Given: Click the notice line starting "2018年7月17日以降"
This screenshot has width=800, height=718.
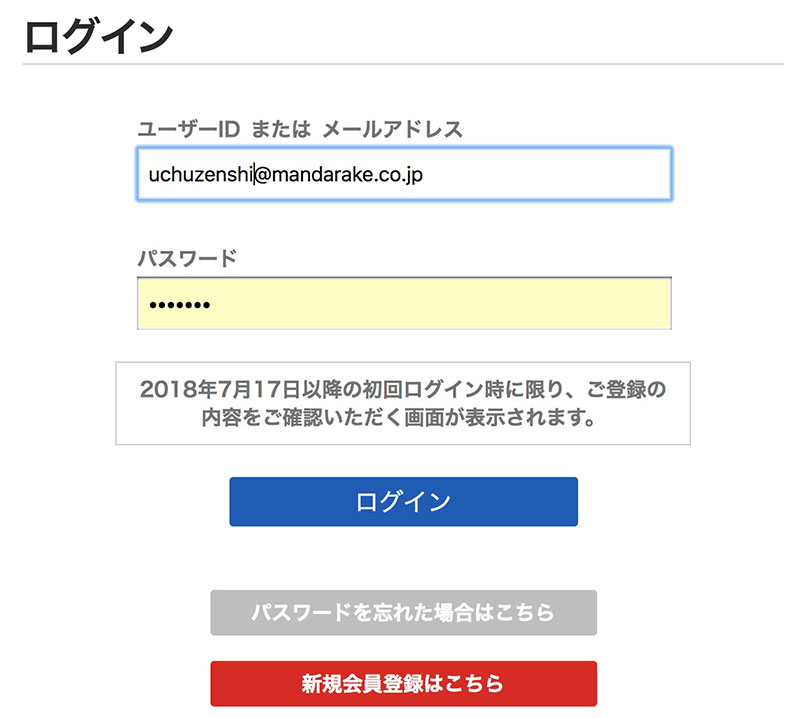Looking at the screenshot, I should [x=402, y=389].
